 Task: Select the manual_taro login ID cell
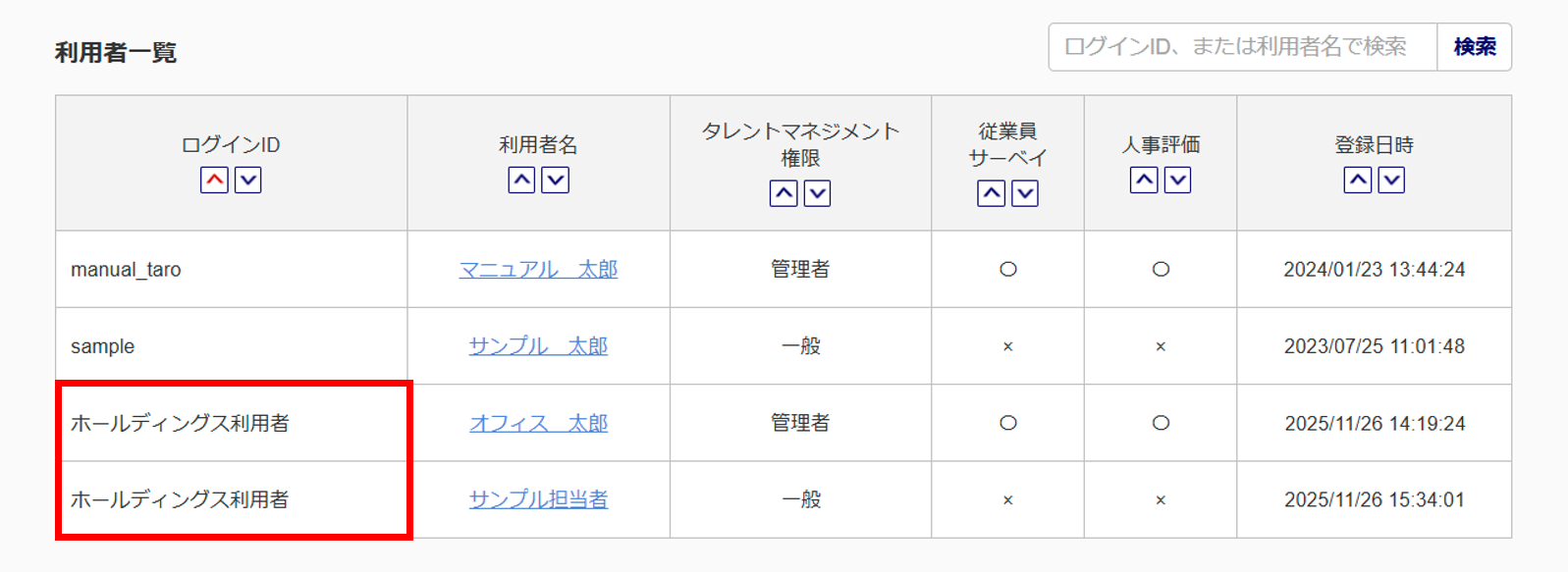(126, 270)
